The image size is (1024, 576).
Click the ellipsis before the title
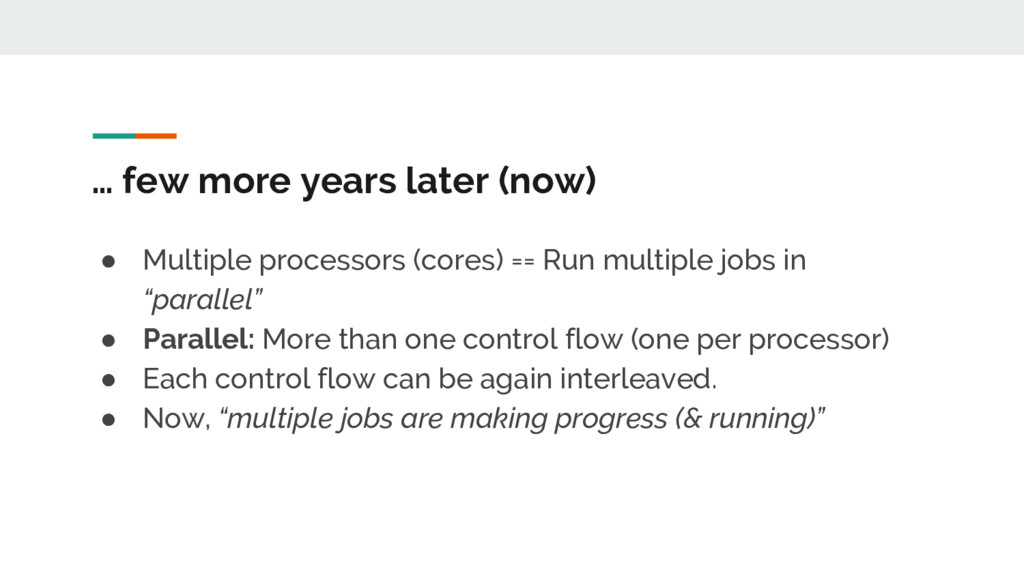[x=102, y=186]
